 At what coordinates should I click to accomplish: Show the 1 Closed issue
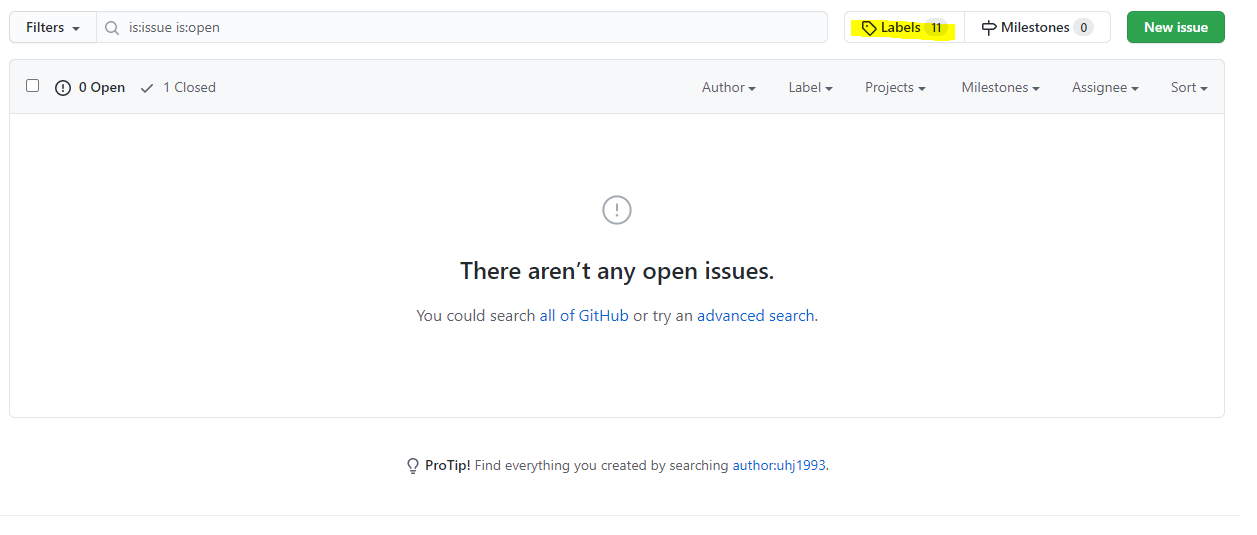point(178,88)
